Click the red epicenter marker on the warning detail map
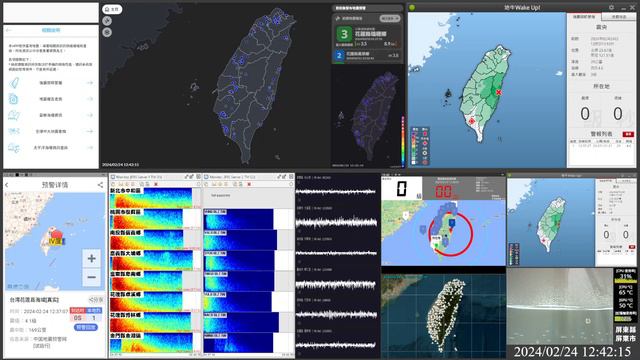640x360 pixels. (x=56, y=235)
